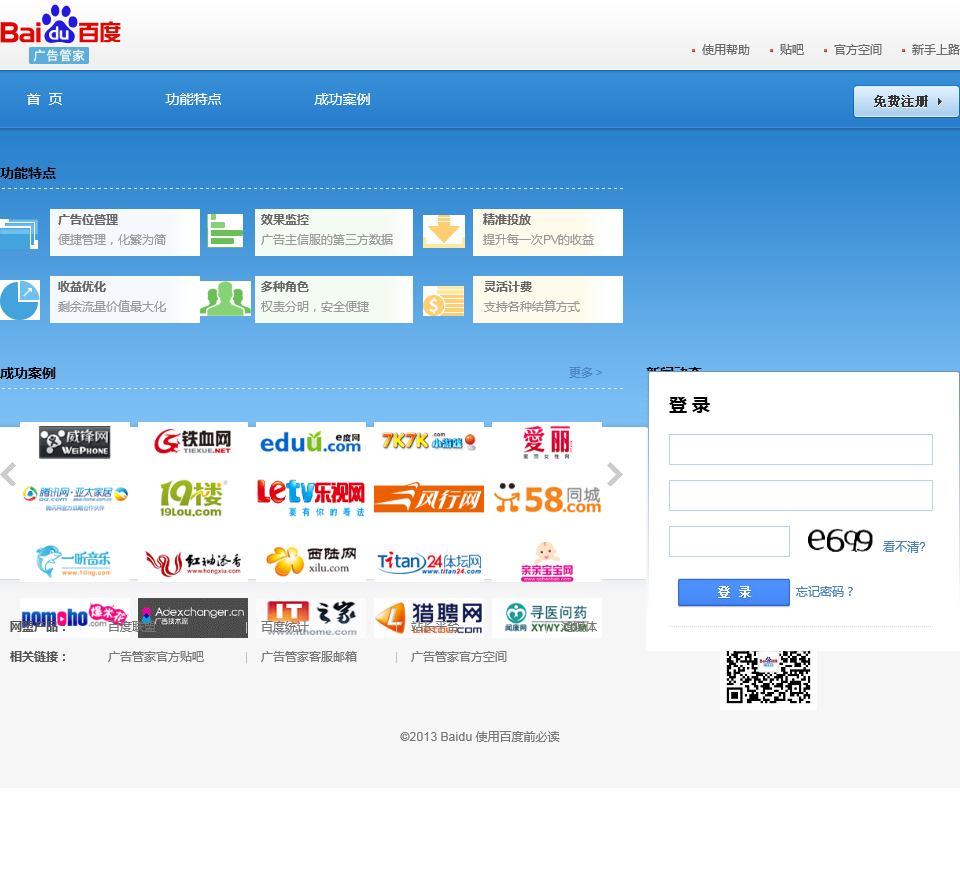Image resolution: width=960 pixels, height=873 pixels.
Task: Open the 红袖添香 logo
Action: pyautogui.click(x=193, y=562)
